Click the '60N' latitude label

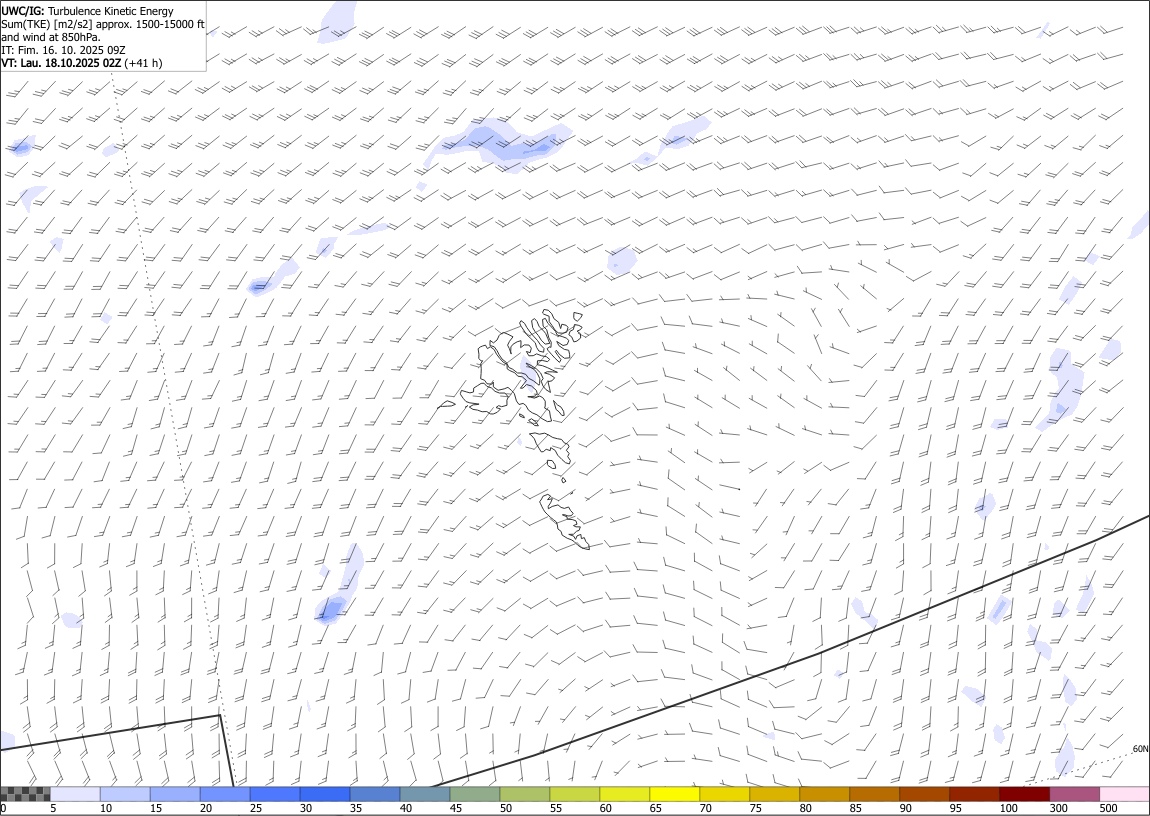1140,749
